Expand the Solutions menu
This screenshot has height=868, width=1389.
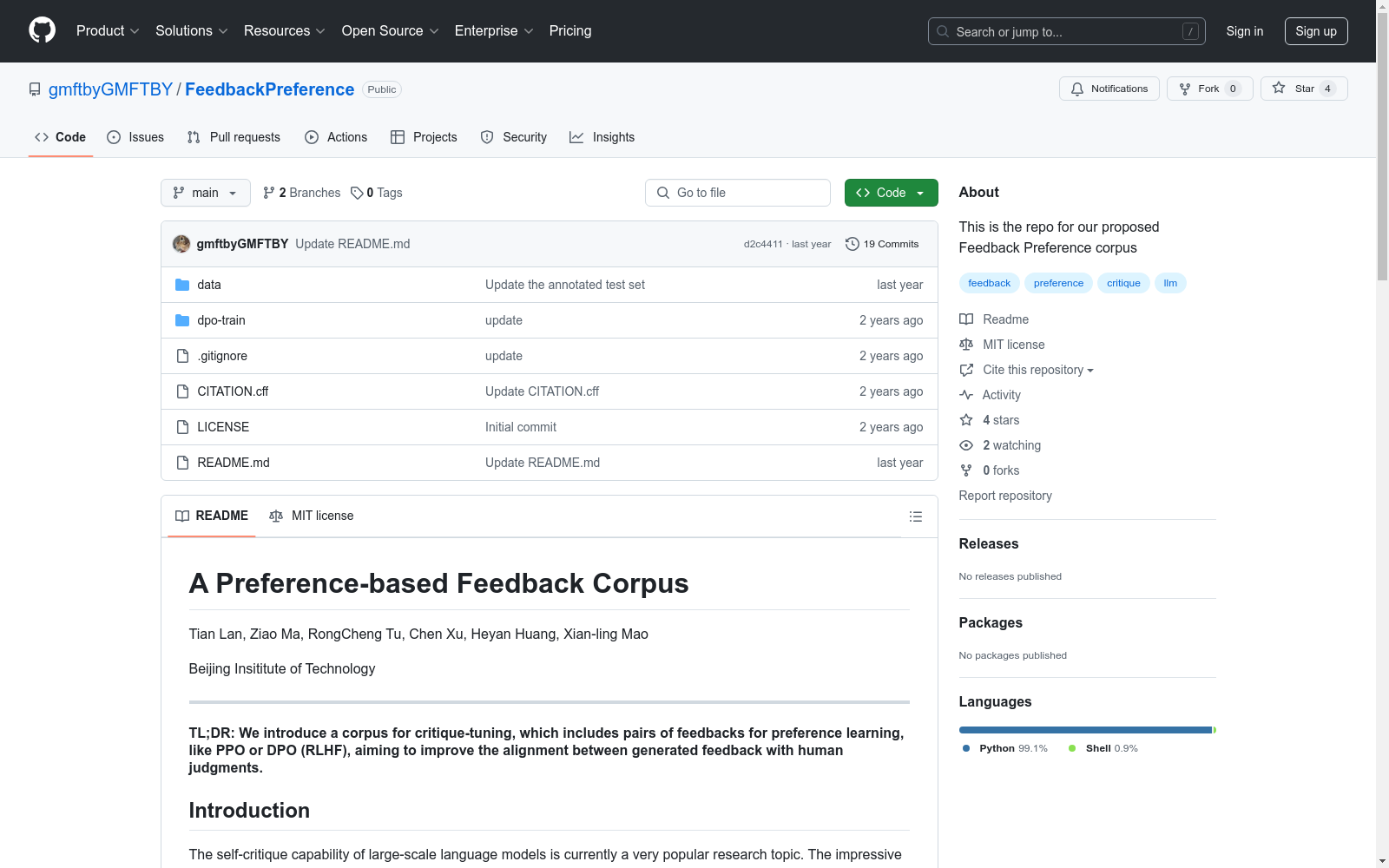click(x=192, y=31)
